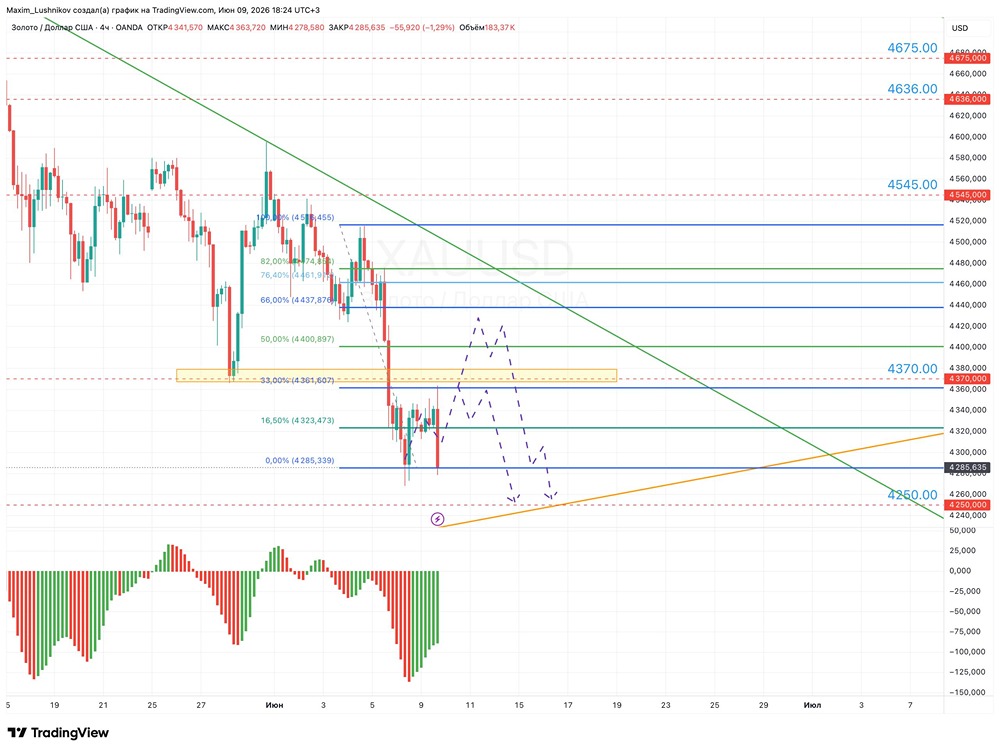This screenshot has height=752, width=1000.
Task: Click the blue level text 4250.00
Action: coord(913,495)
